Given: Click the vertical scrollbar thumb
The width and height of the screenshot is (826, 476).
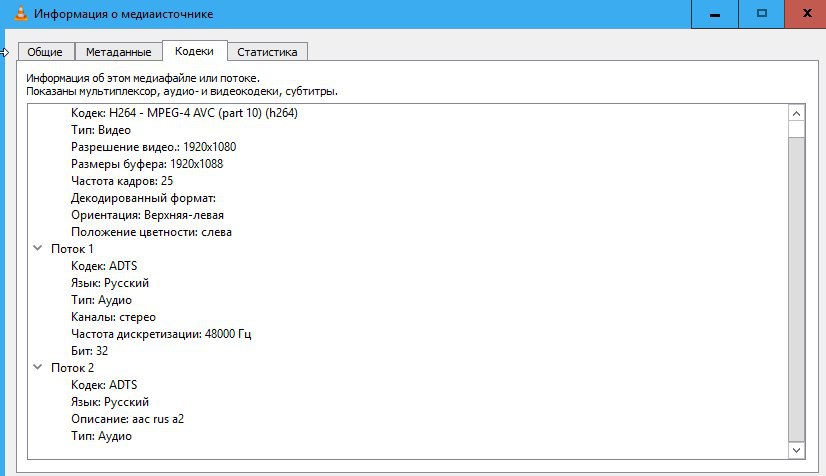Looking at the screenshot, I should (x=796, y=290).
